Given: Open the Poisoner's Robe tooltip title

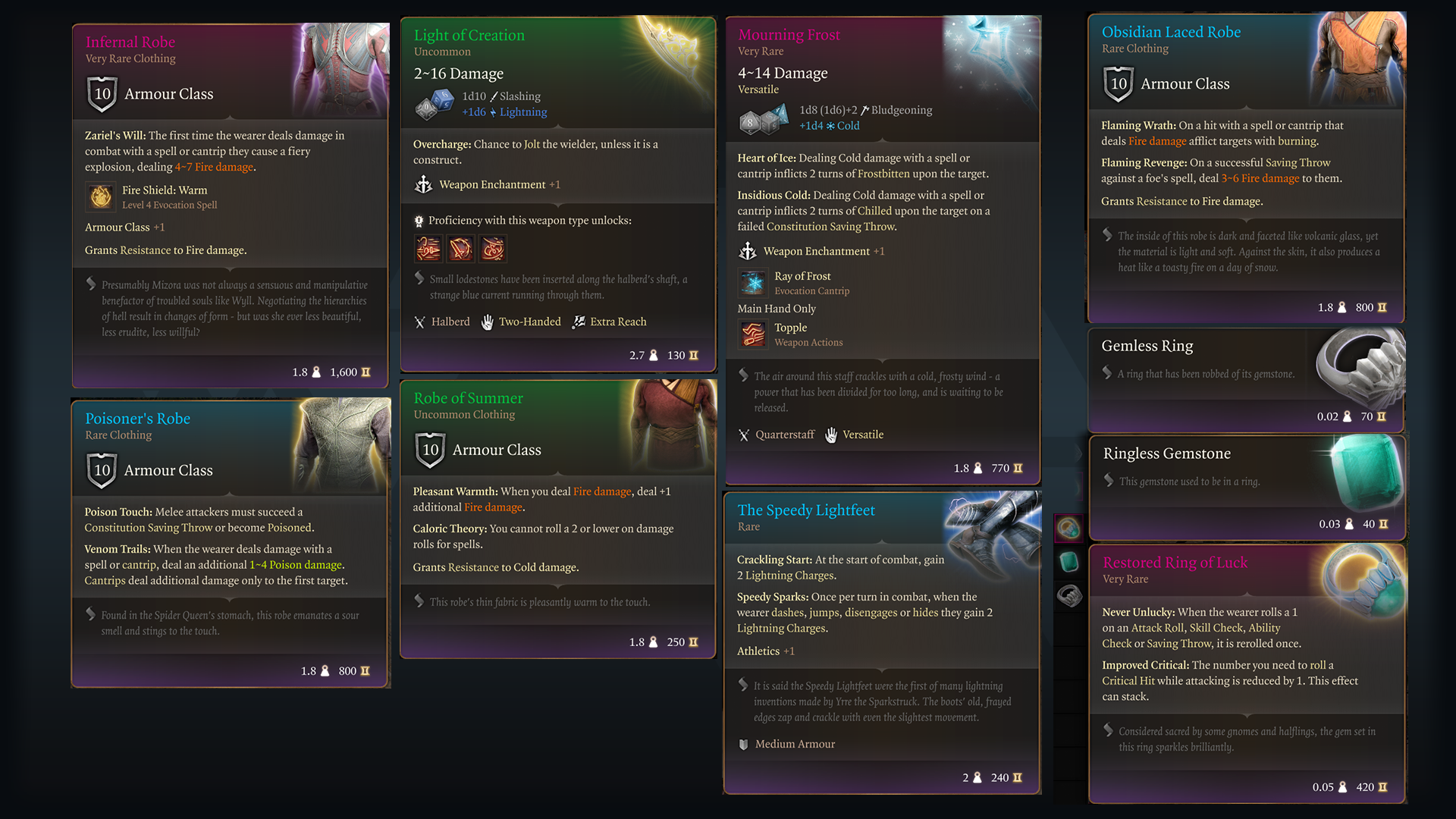Looking at the screenshot, I should click(x=137, y=419).
